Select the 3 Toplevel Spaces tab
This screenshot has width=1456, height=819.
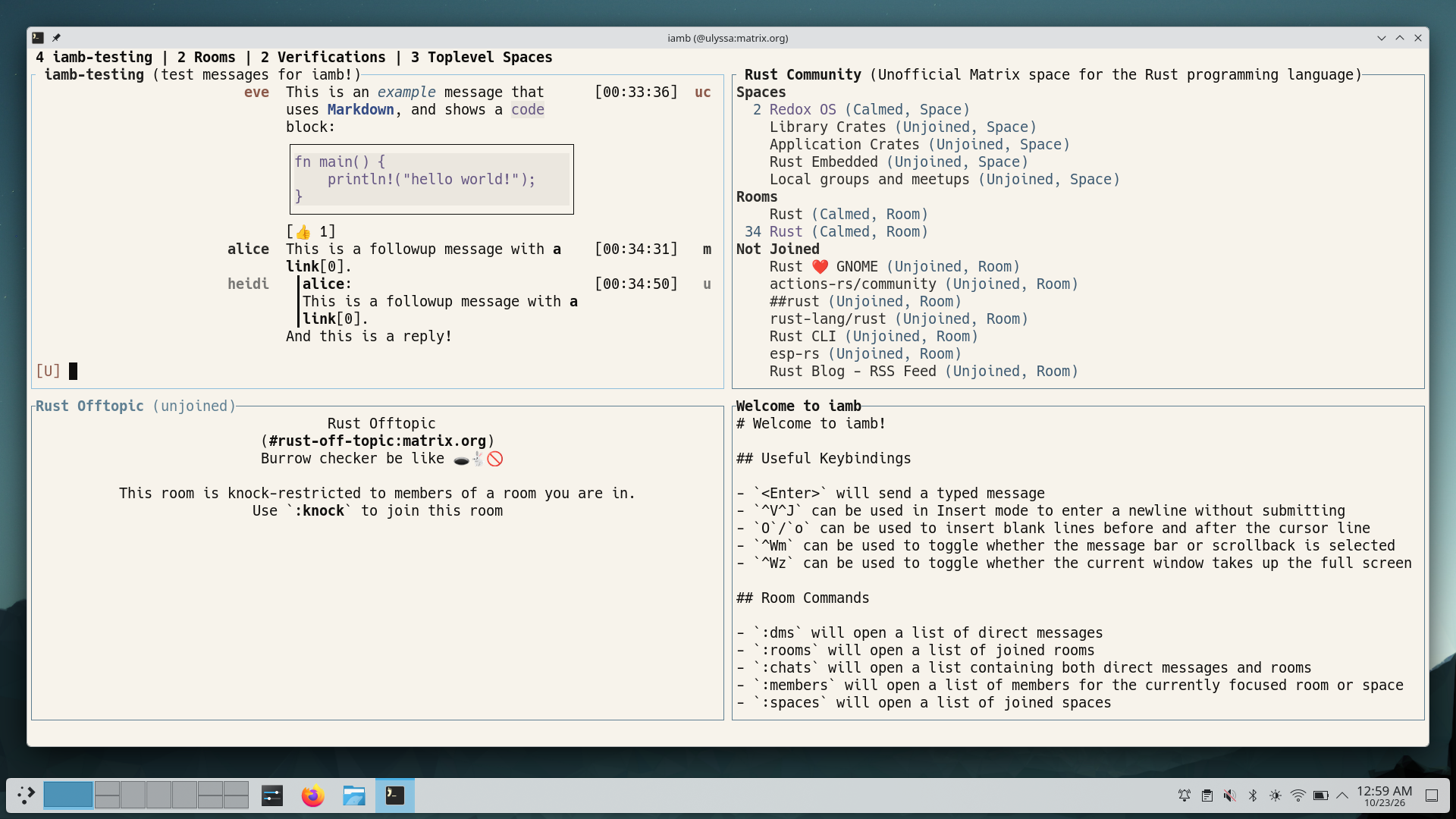[x=482, y=57]
